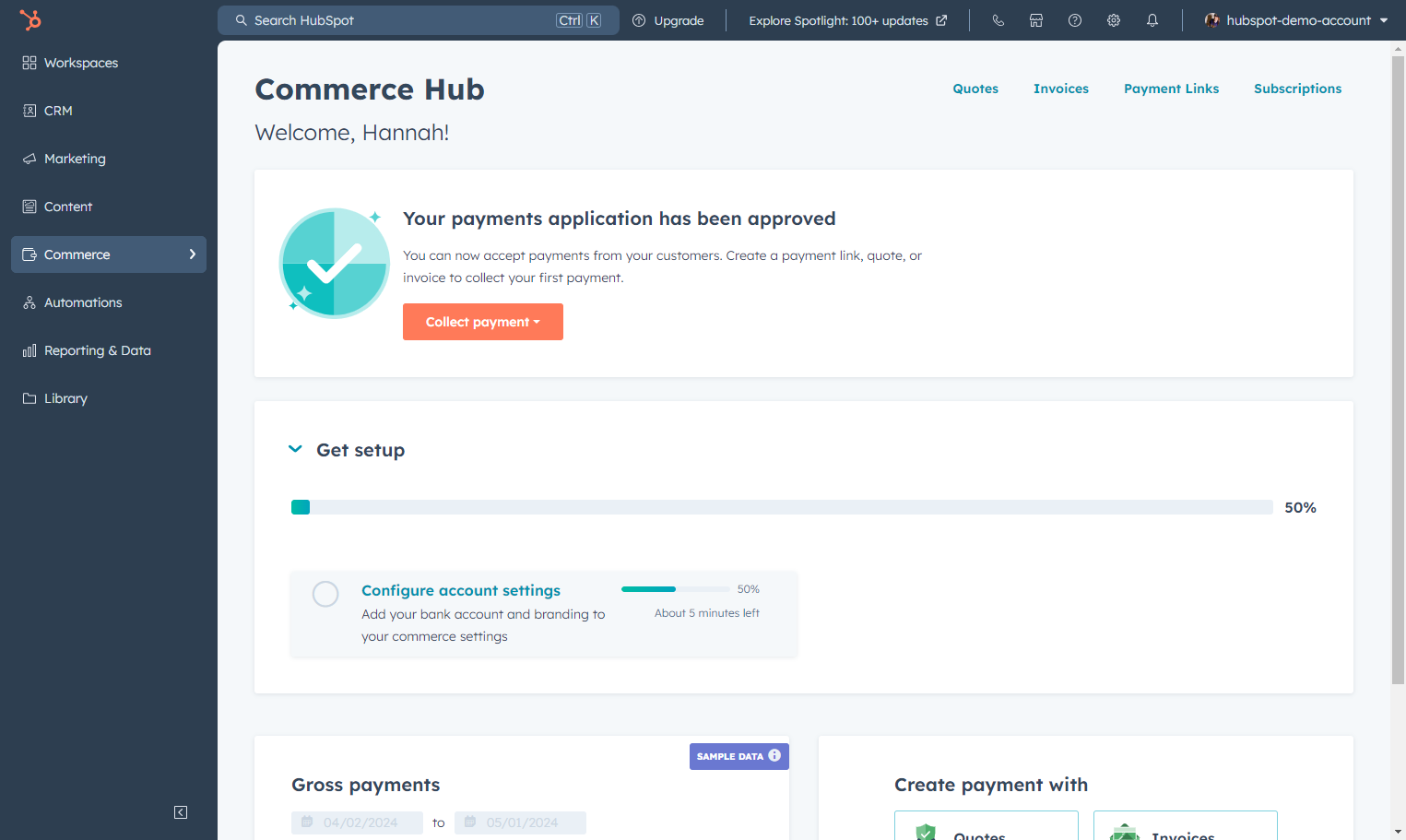Click the Quotes card under Create payment with

pos(987,825)
